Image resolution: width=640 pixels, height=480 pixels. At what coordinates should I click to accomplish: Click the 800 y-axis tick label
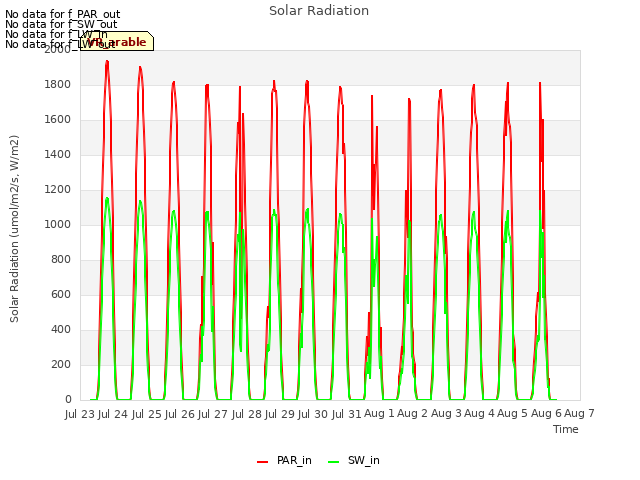61,260
